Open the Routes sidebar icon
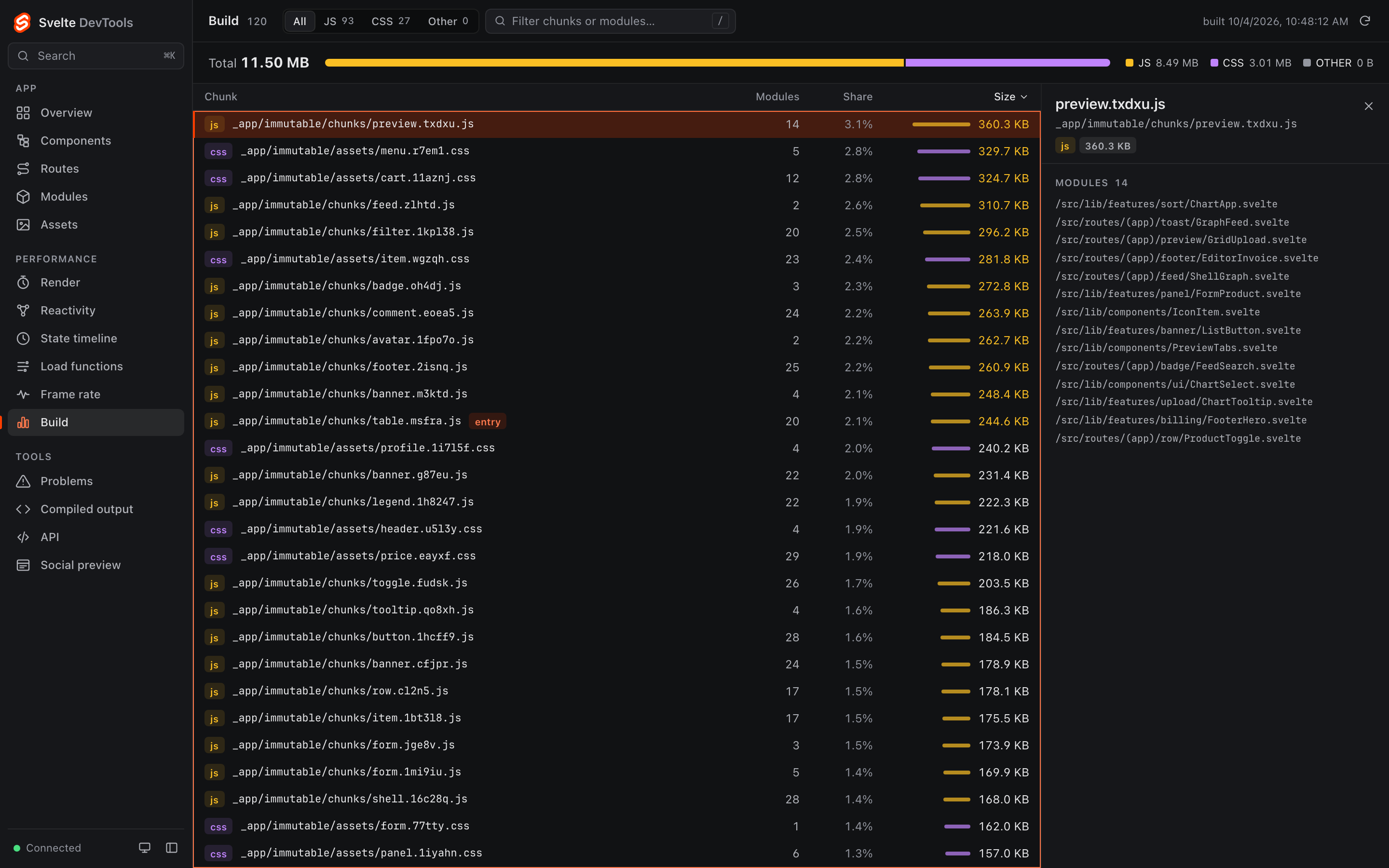The height and width of the screenshot is (868, 1389). (x=23, y=169)
